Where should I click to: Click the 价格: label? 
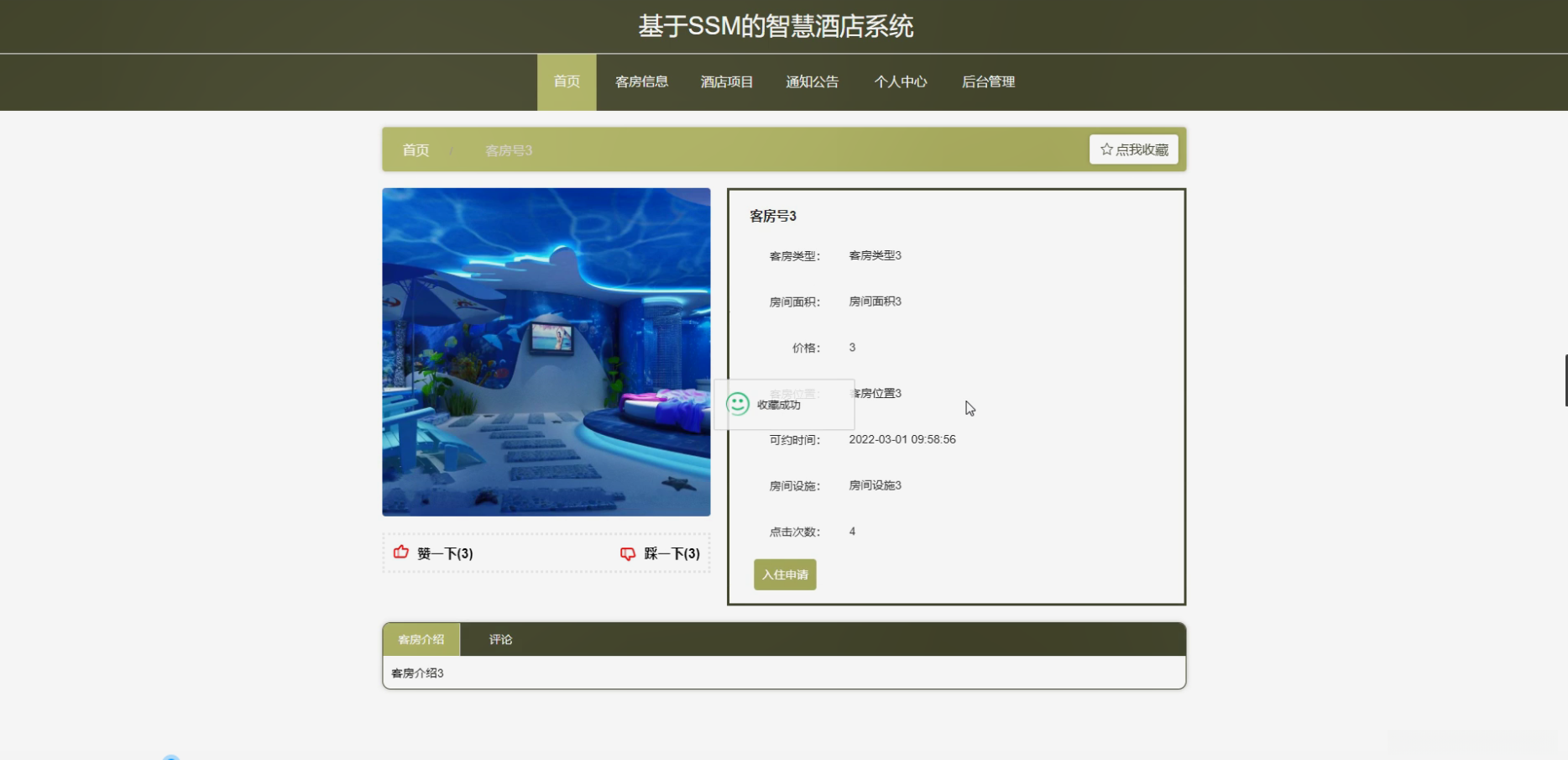pyautogui.click(x=807, y=348)
